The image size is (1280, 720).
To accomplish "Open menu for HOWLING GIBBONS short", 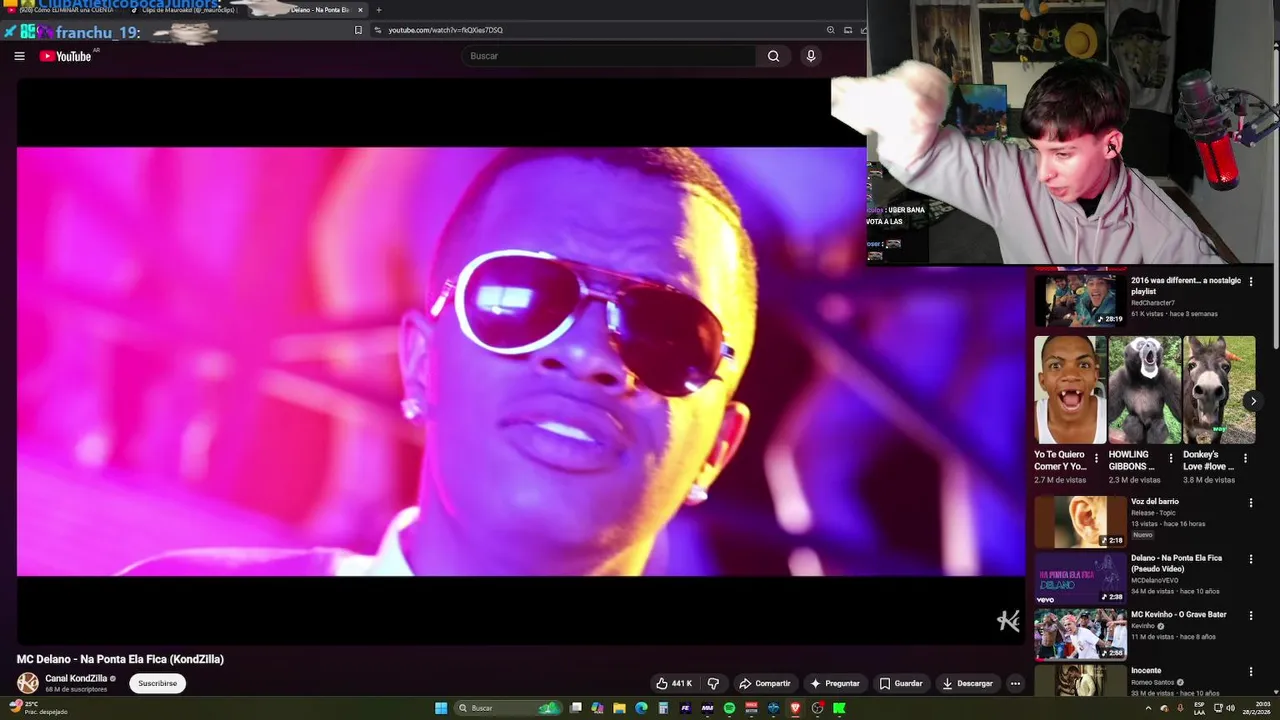I will pyautogui.click(x=1171, y=459).
